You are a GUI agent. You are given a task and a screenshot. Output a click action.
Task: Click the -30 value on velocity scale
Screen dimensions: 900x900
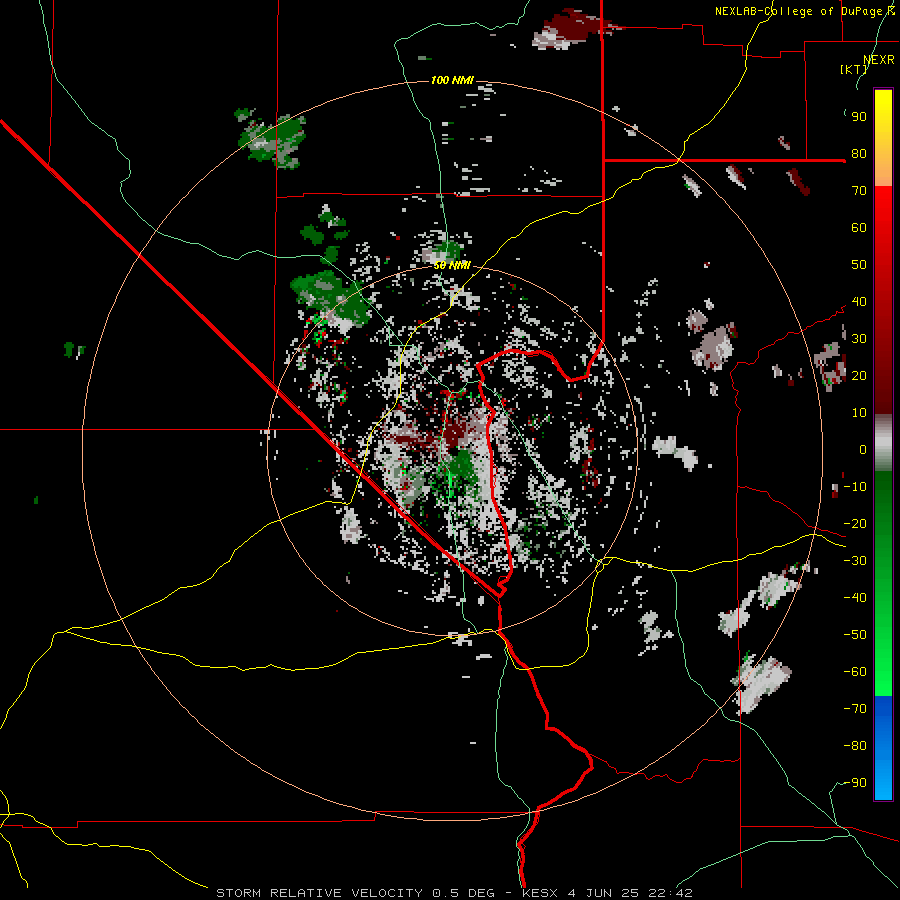(855, 561)
